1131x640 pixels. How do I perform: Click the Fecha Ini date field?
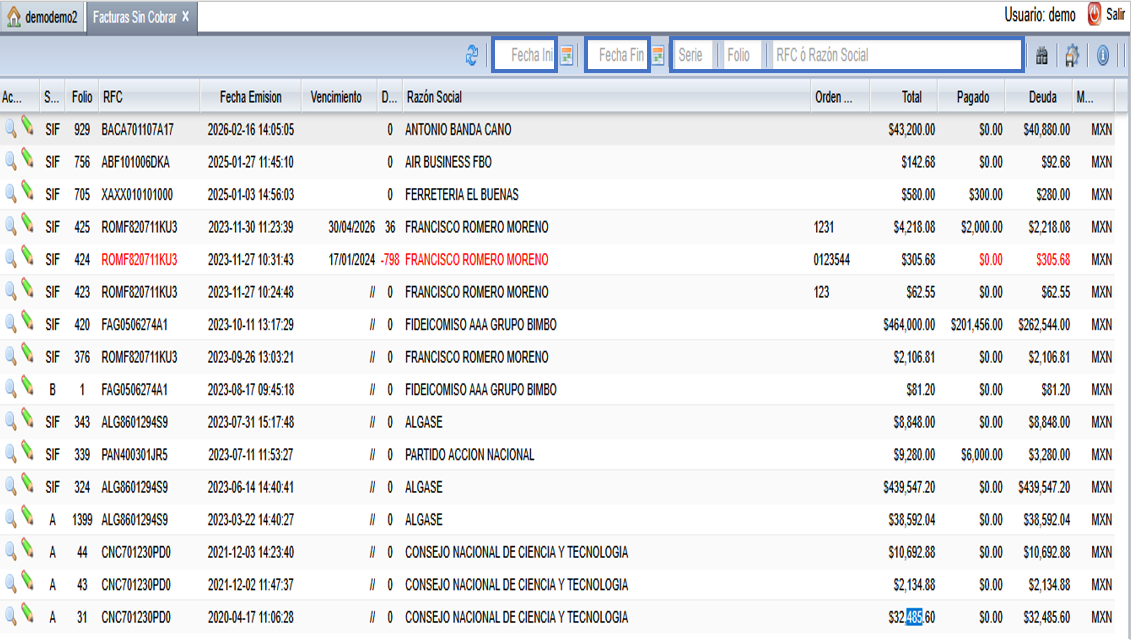click(x=525, y=55)
